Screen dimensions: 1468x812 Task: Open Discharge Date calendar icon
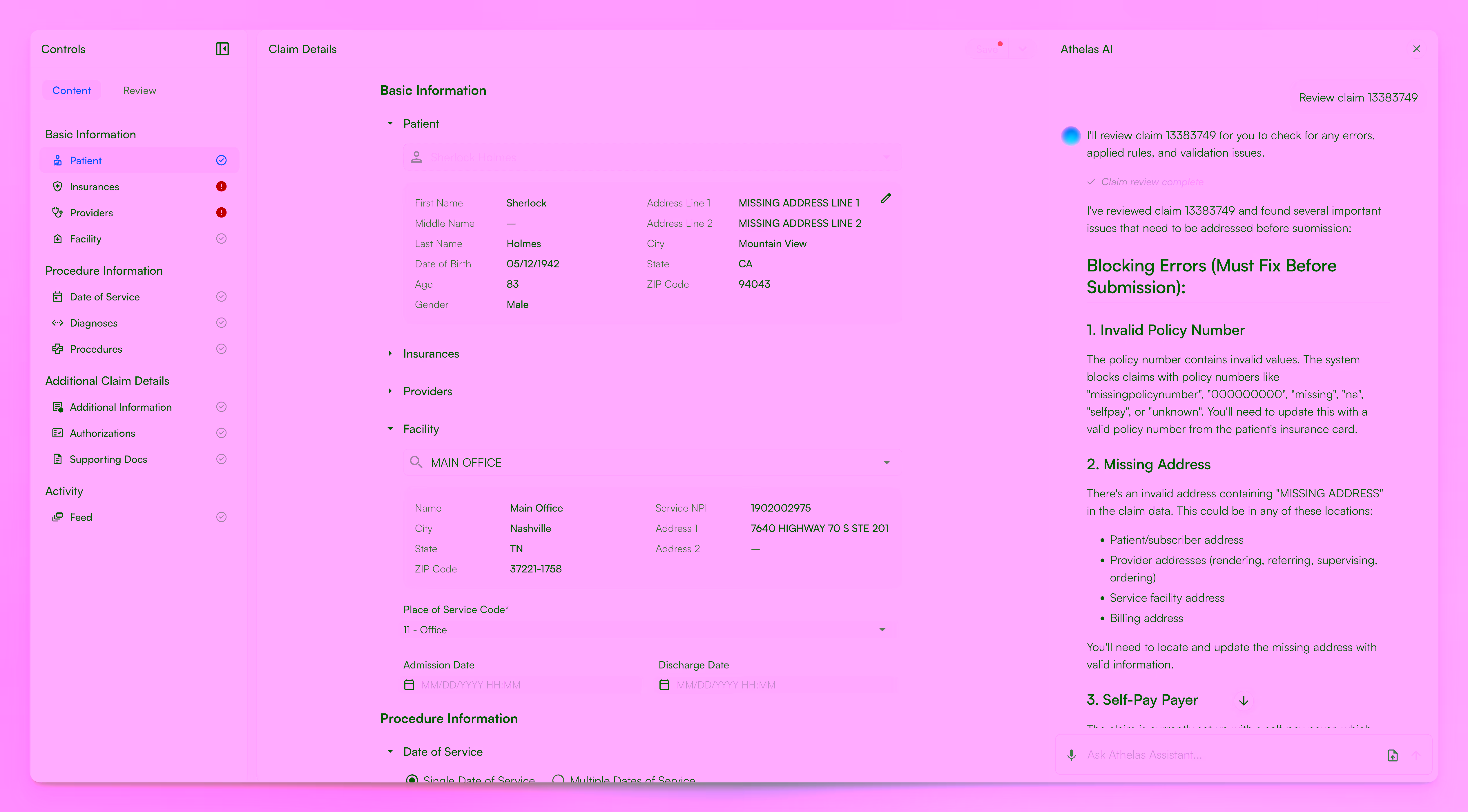click(x=664, y=685)
